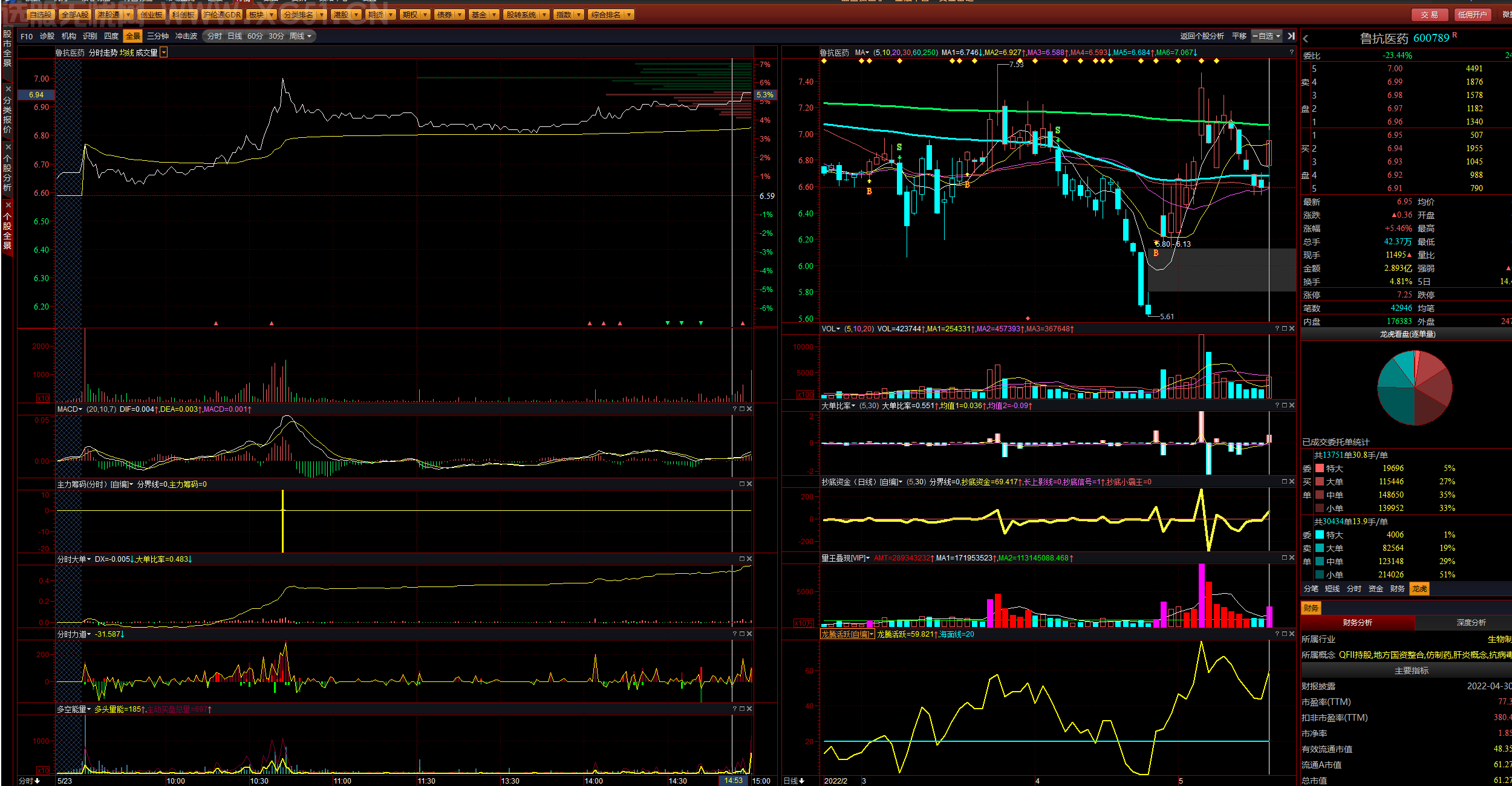This screenshot has width=1512, height=786.
Task: Jump to last with the skip-end arrow icon
Action: coord(1291,36)
